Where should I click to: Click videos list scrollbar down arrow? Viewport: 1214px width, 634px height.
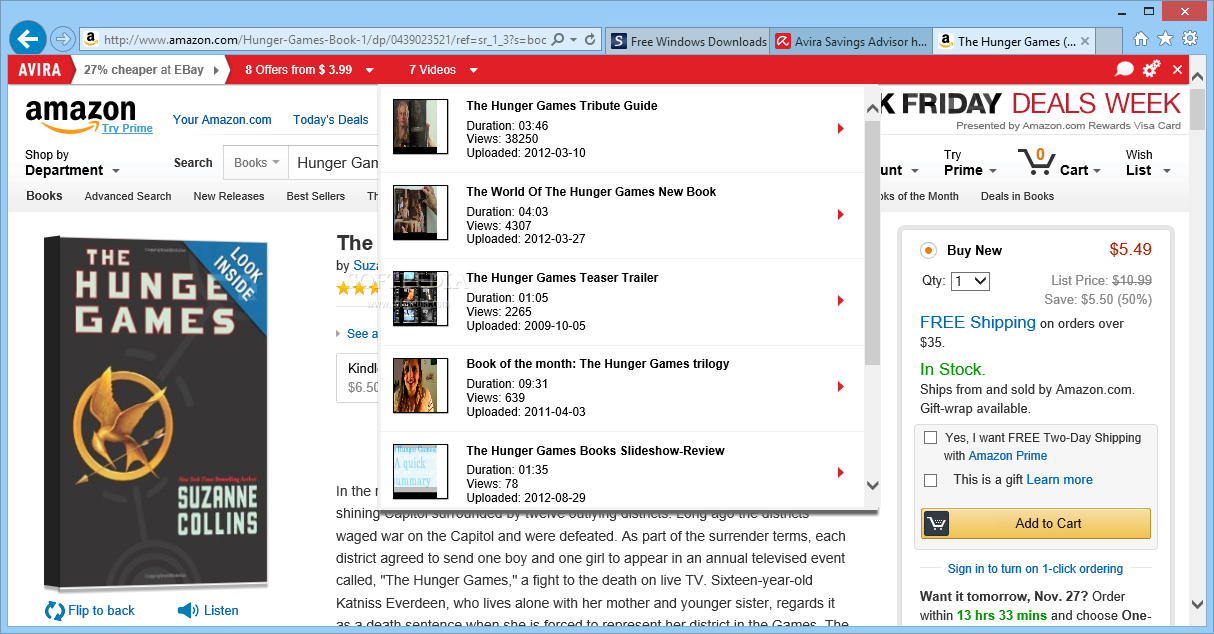point(872,486)
